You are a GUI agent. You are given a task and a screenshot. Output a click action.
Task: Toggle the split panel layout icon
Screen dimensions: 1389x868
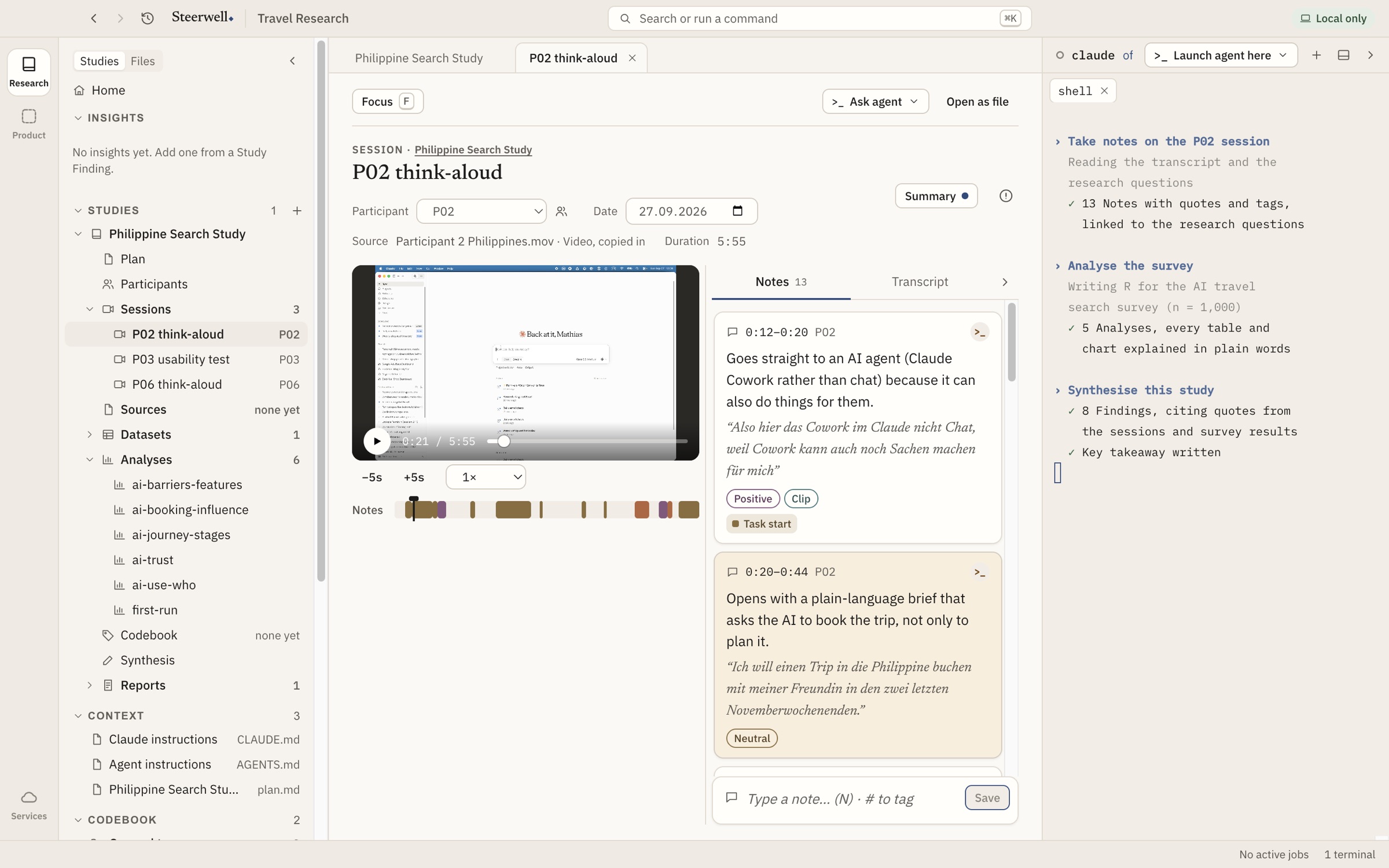(1344, 55)
